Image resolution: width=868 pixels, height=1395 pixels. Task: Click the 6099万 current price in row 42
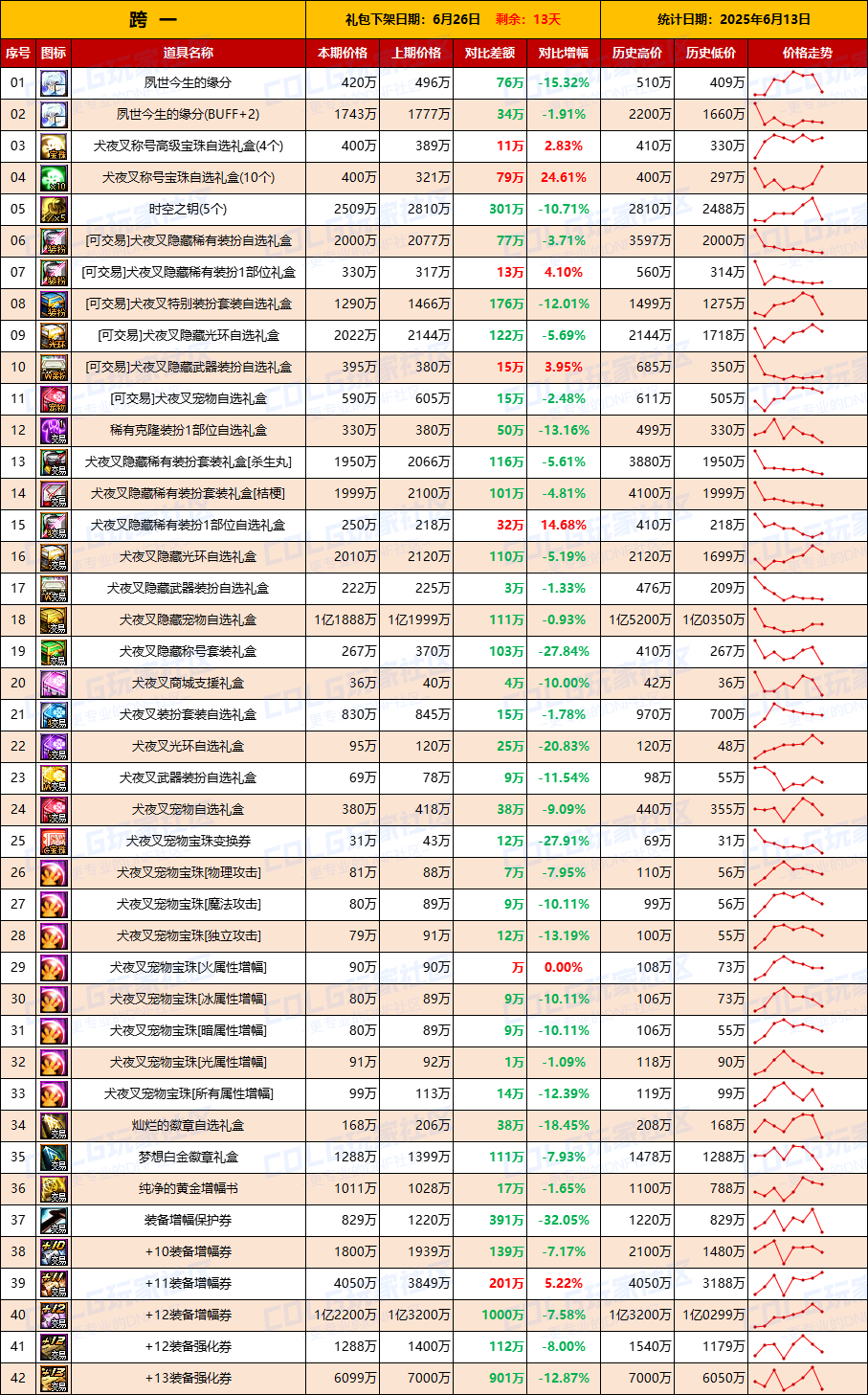[355, 1378]
